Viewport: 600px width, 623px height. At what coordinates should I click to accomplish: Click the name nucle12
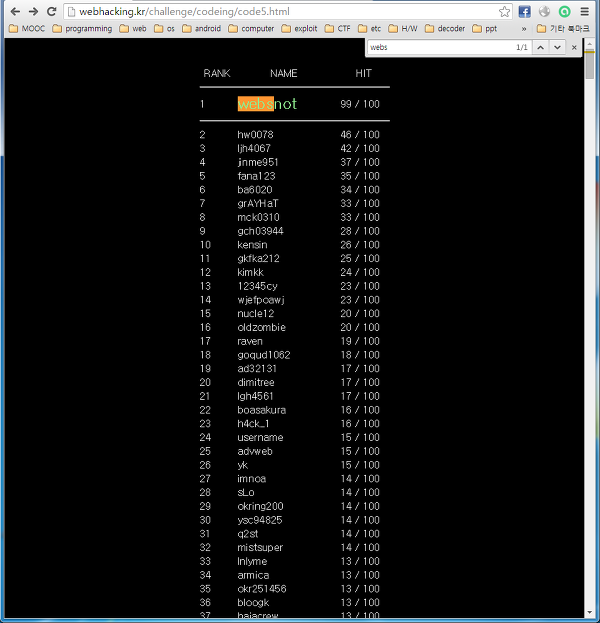[x=255, y=313]
